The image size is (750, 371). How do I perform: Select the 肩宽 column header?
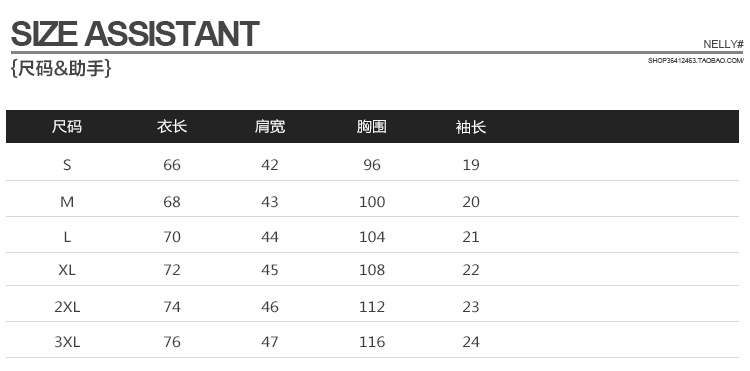point(270,127)
